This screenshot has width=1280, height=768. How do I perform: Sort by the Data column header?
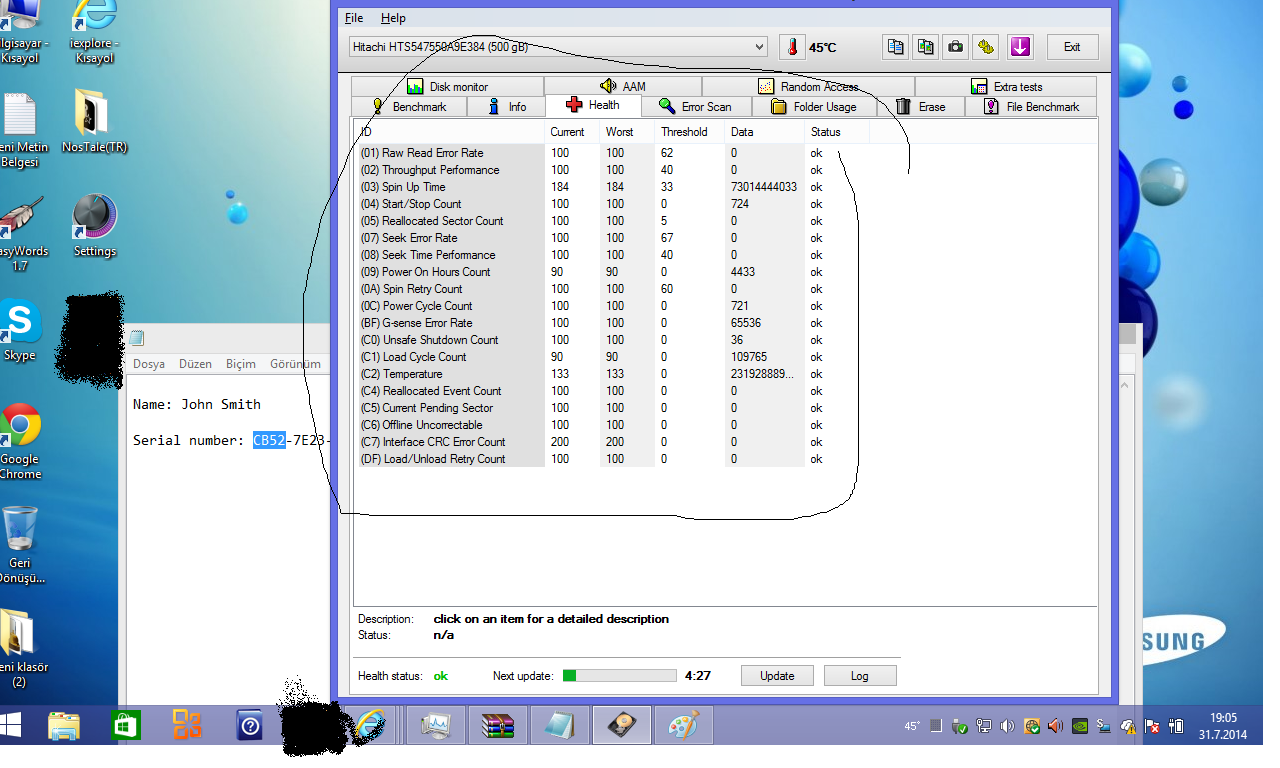765,132
